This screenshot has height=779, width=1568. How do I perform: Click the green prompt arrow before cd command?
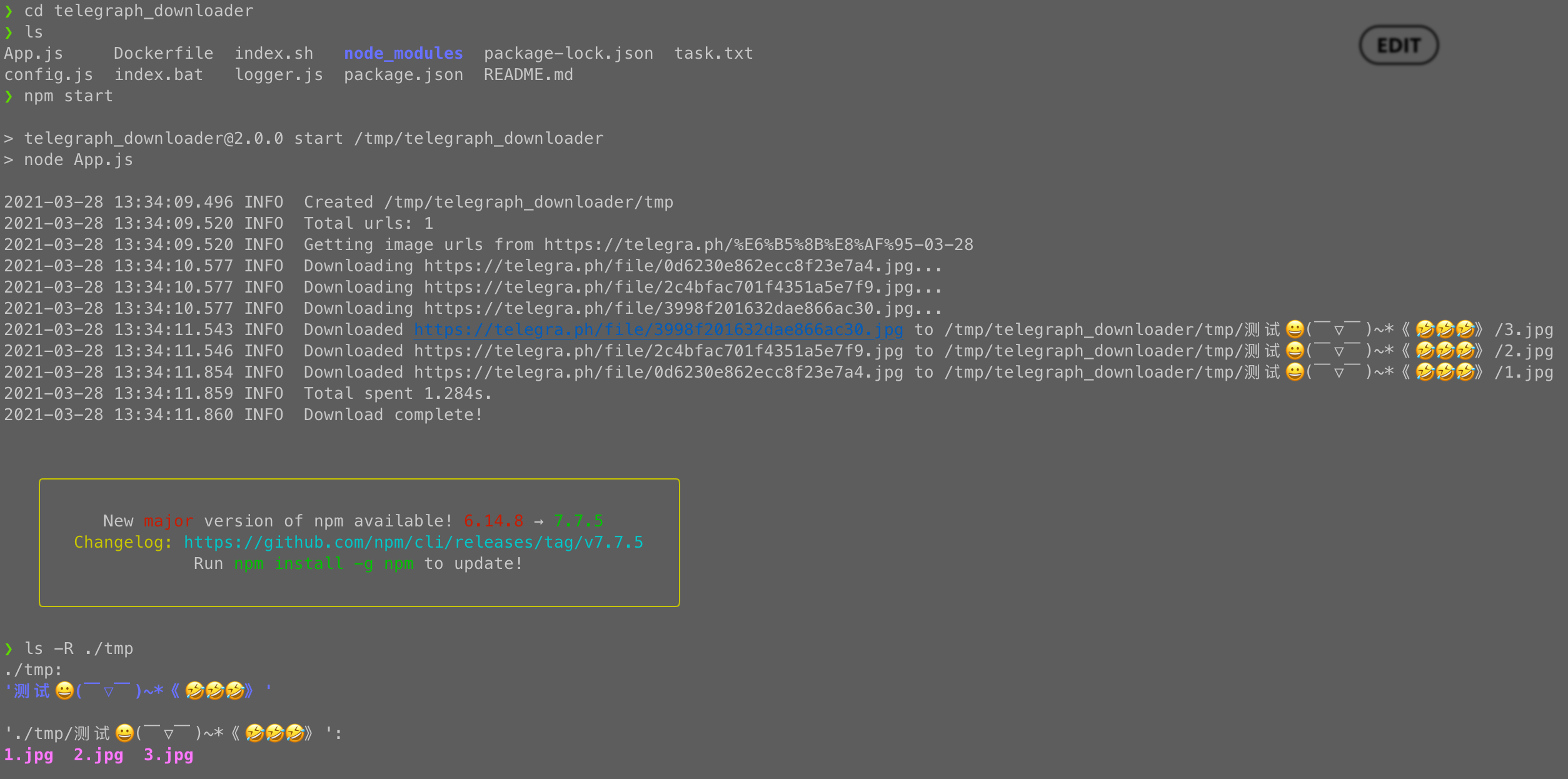coord(9,11)
